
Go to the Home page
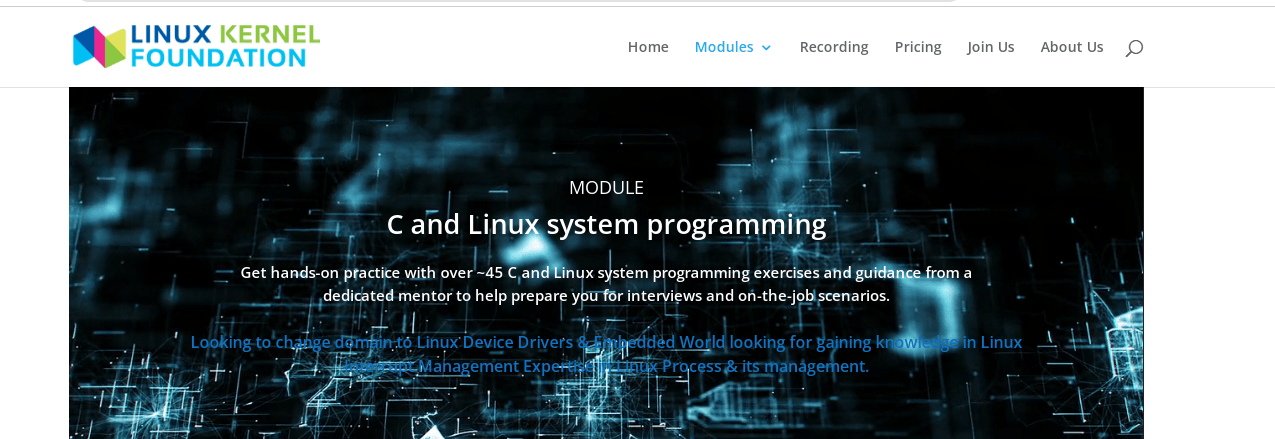(x=648, y=47)
